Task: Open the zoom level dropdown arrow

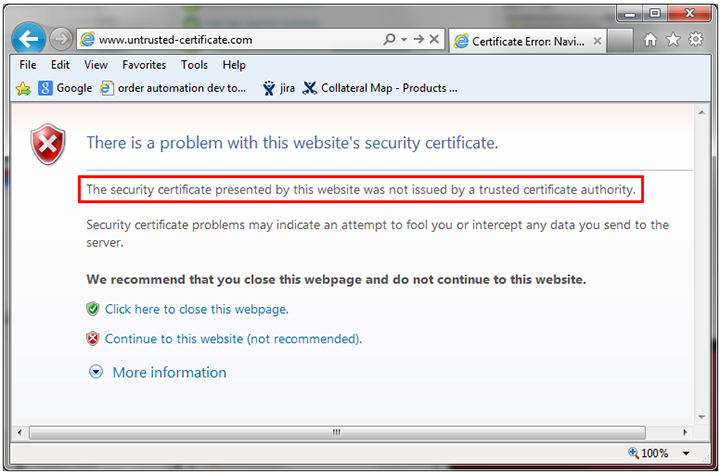Action: (x=686, y=454)
